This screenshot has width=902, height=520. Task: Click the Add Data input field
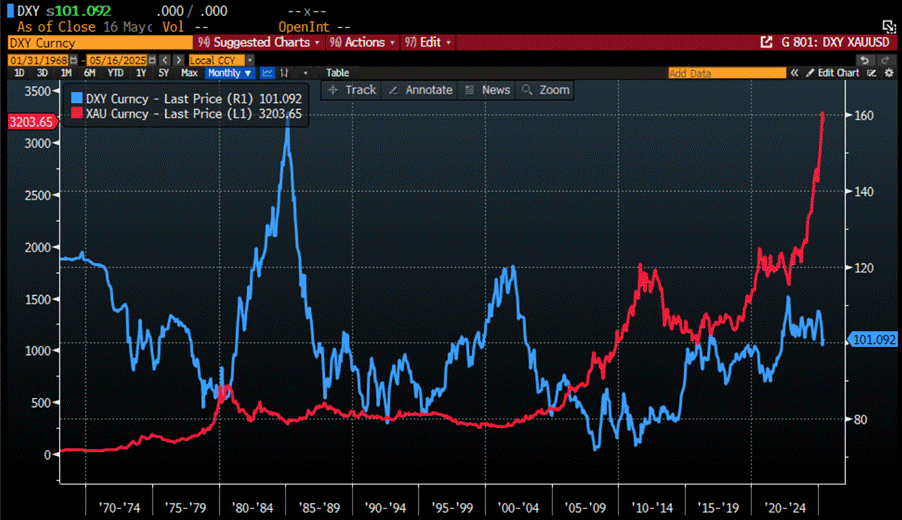click(x=727, y=73)
